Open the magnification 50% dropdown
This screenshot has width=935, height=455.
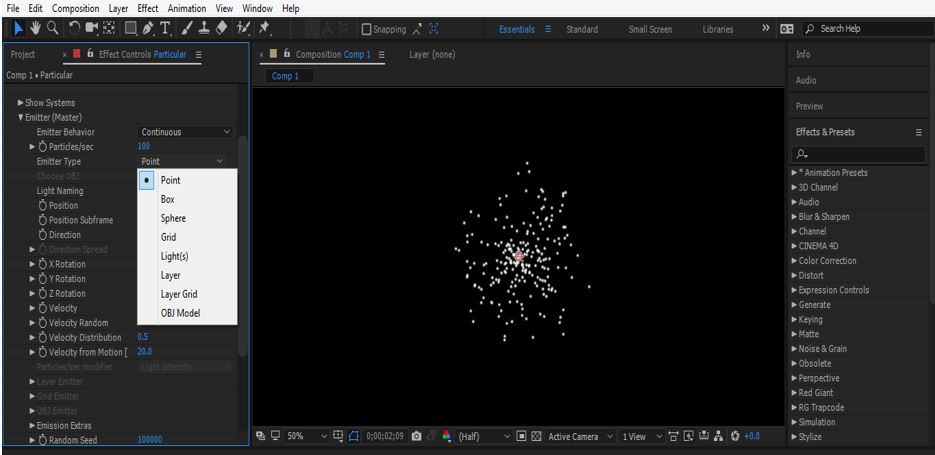click(x=308, y=437)
